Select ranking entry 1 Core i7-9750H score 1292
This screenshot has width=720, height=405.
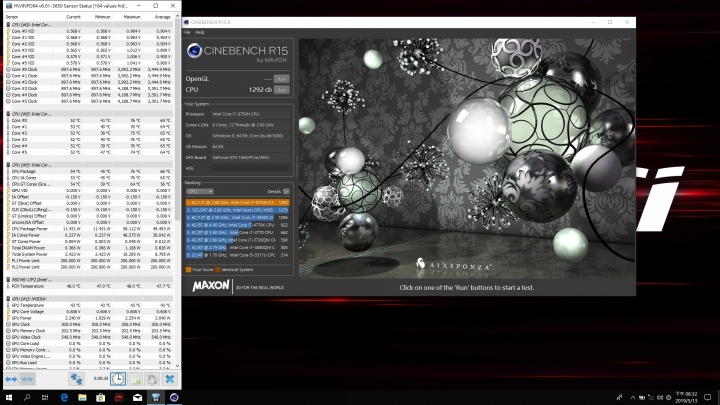(x=237, y=202)
